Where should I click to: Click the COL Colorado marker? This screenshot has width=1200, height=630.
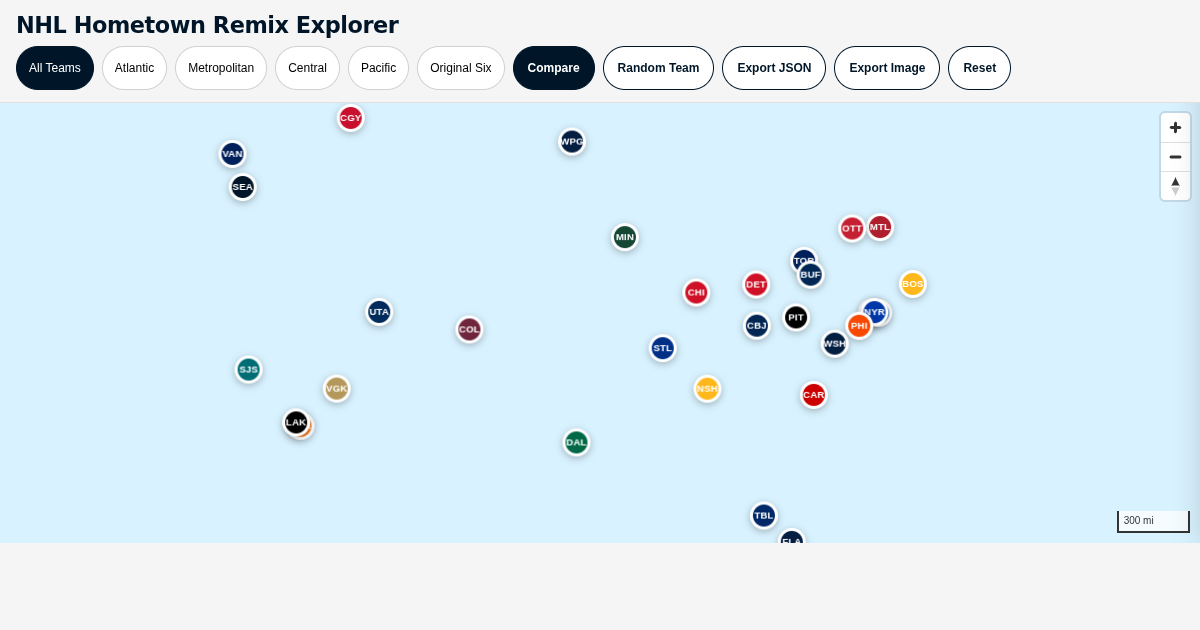(469, 330)
